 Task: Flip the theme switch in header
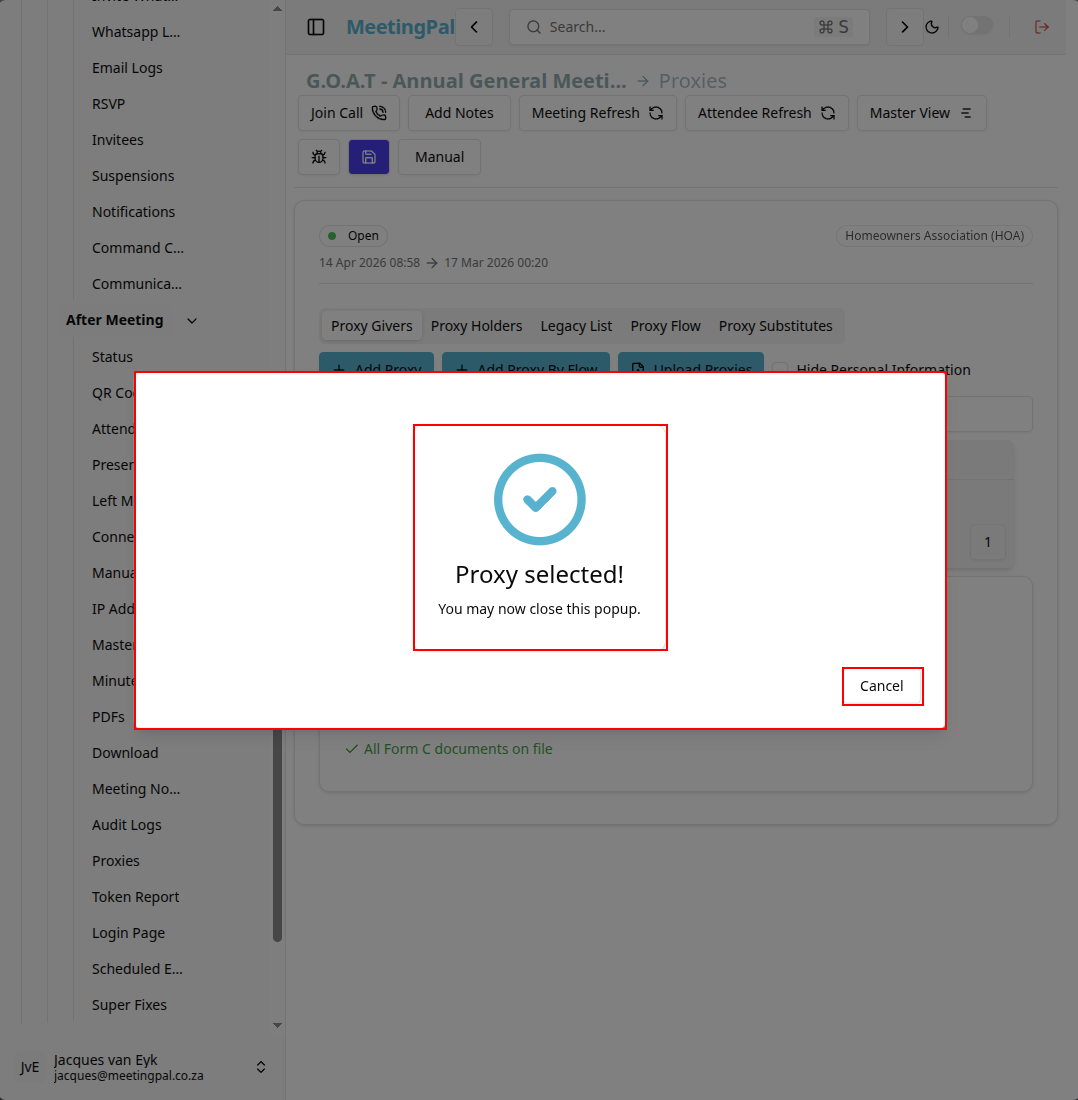pyautogui.click(x=976, y=26)
